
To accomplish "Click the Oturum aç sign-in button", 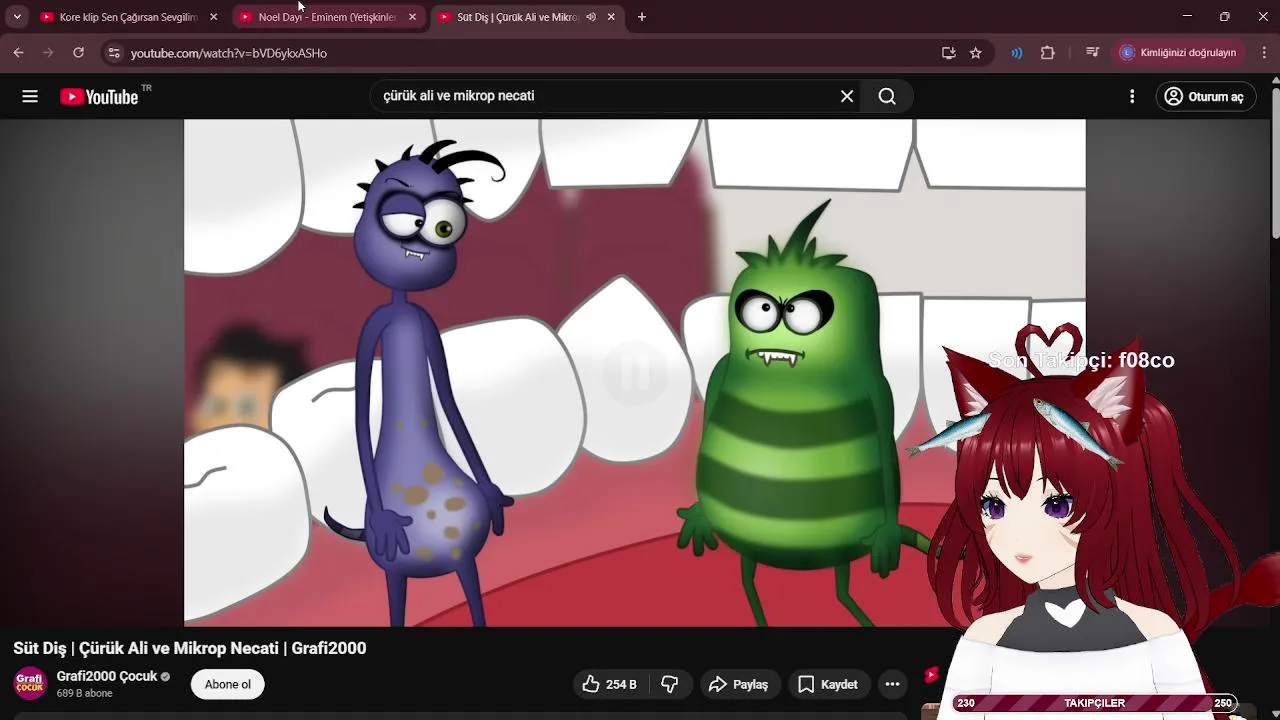I will point(1206,96).
